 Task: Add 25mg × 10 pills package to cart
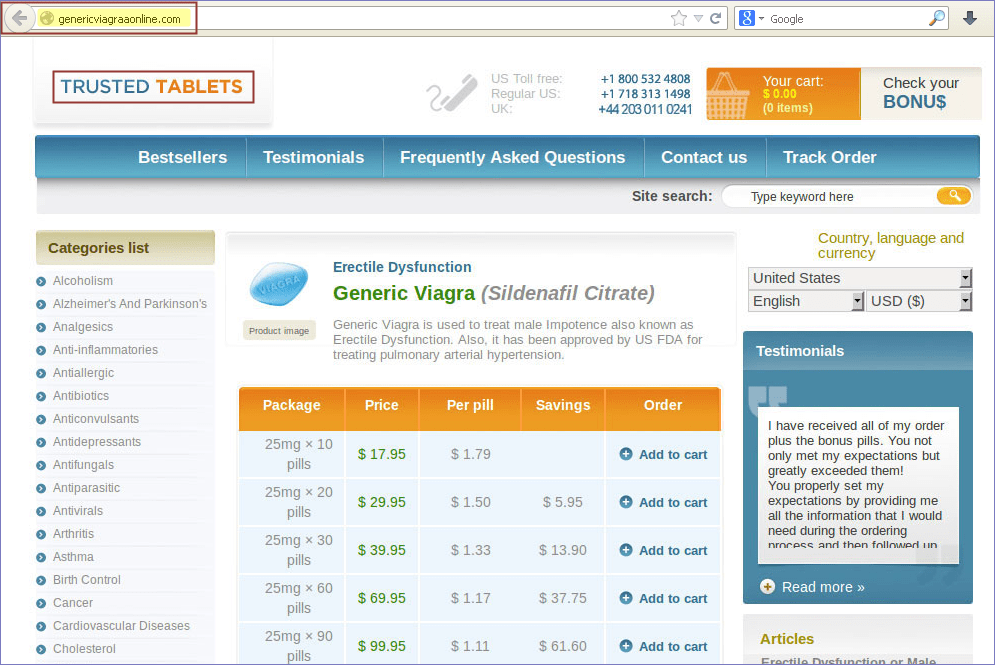pyautogui.click(x=663, y=454)
